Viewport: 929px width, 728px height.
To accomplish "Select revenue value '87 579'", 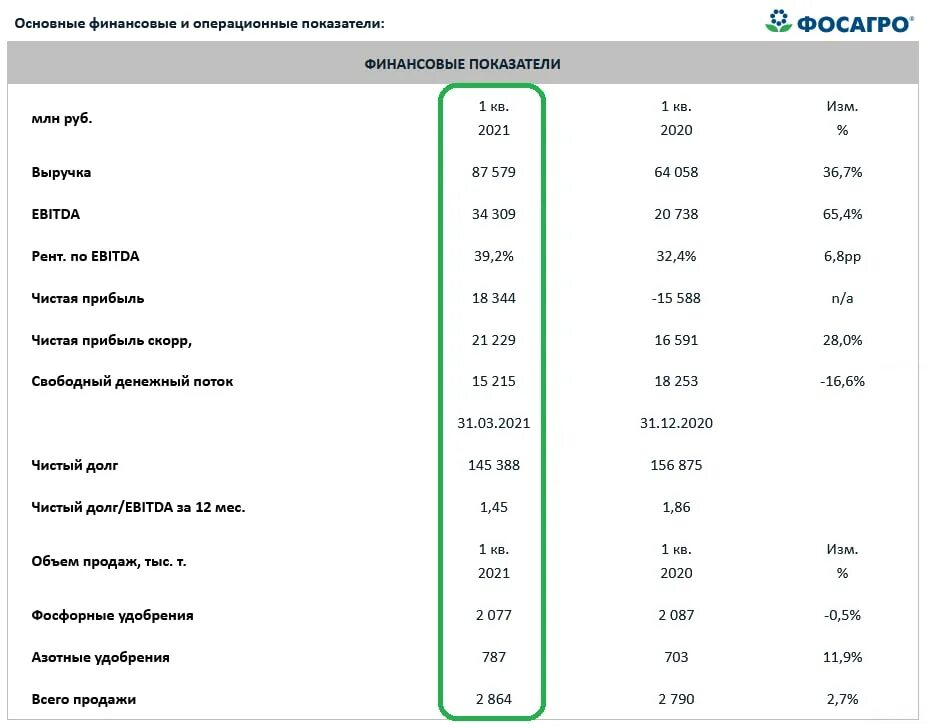I will 494,172.
